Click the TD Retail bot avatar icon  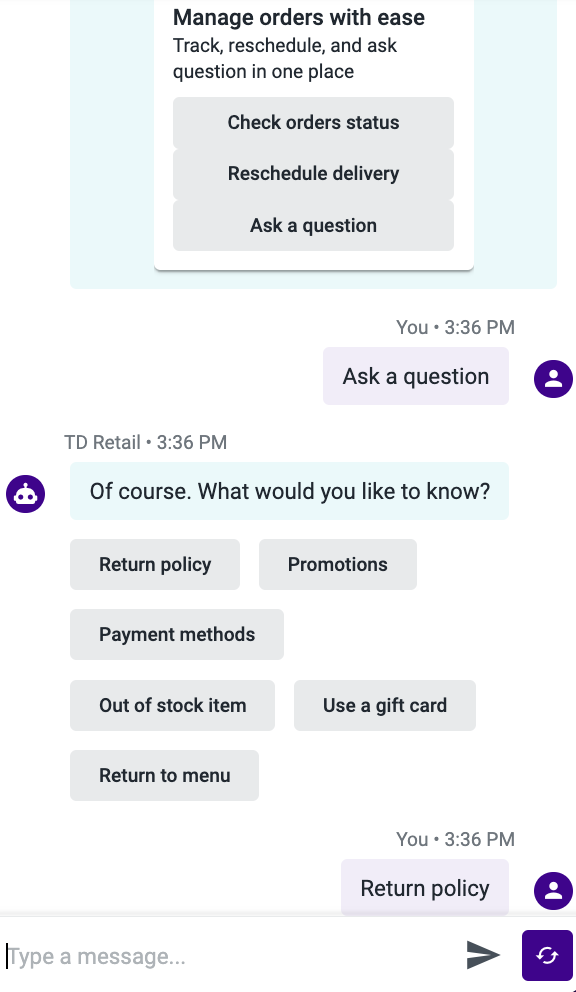pyautogui.click(x=26, y=493)
